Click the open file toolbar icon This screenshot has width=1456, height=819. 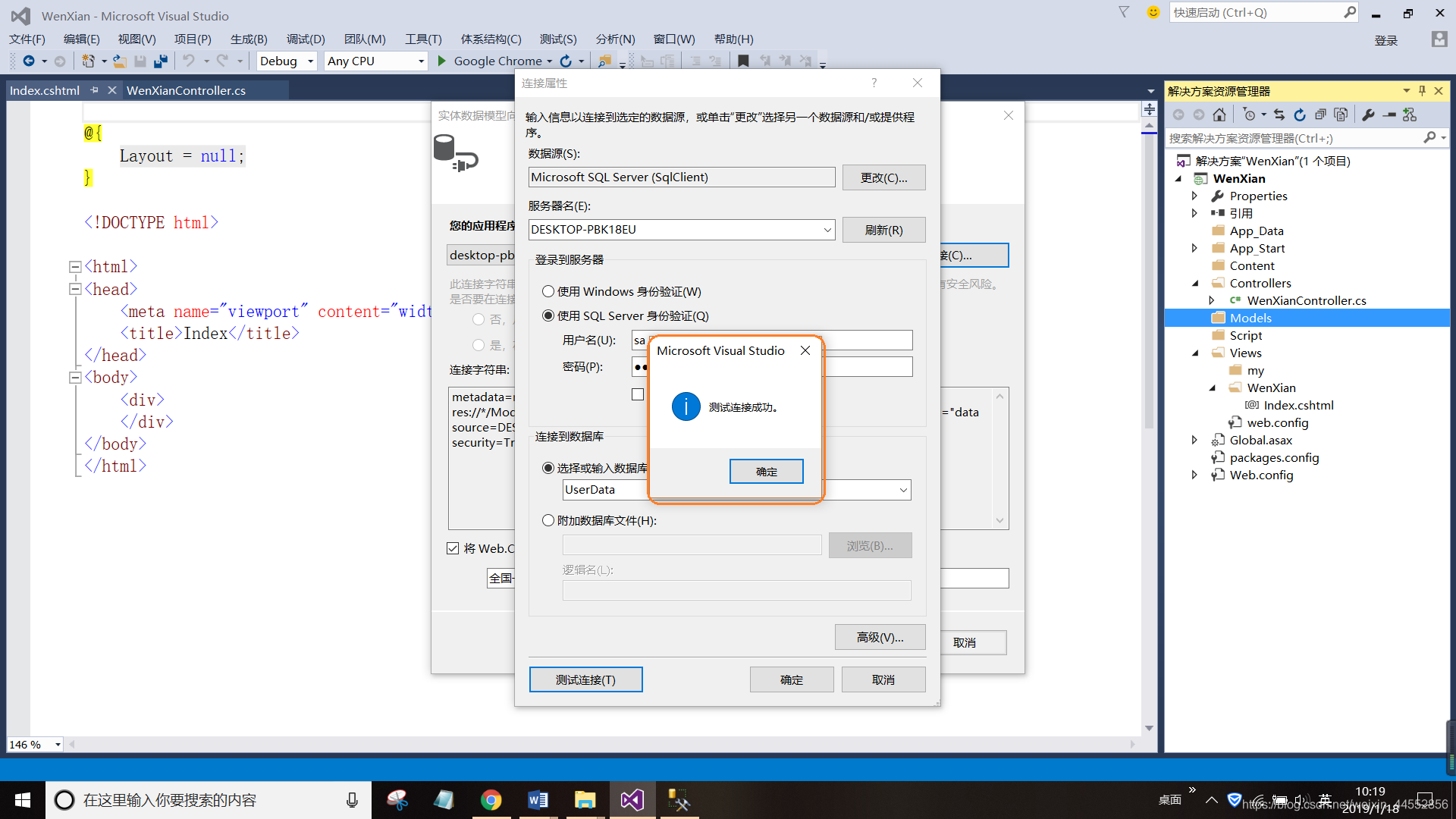(x=120, y=61)
